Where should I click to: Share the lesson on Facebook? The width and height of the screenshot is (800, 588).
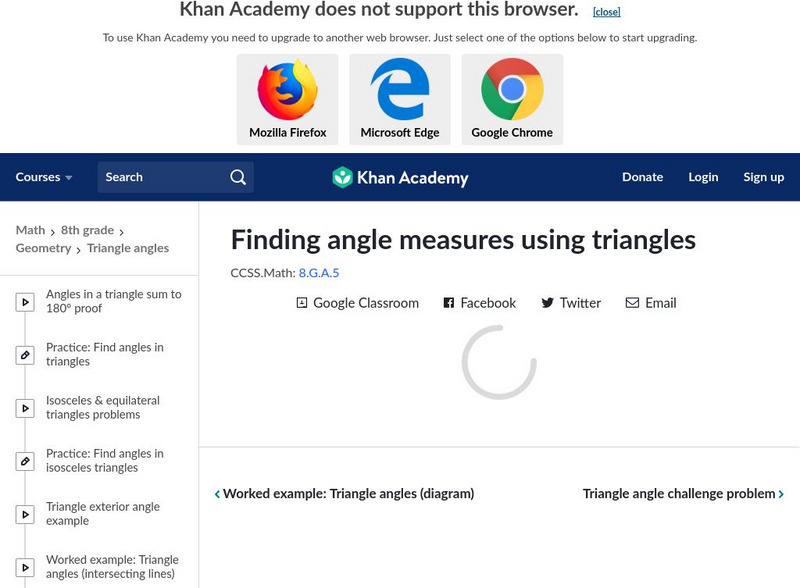(x=480, y=303)
